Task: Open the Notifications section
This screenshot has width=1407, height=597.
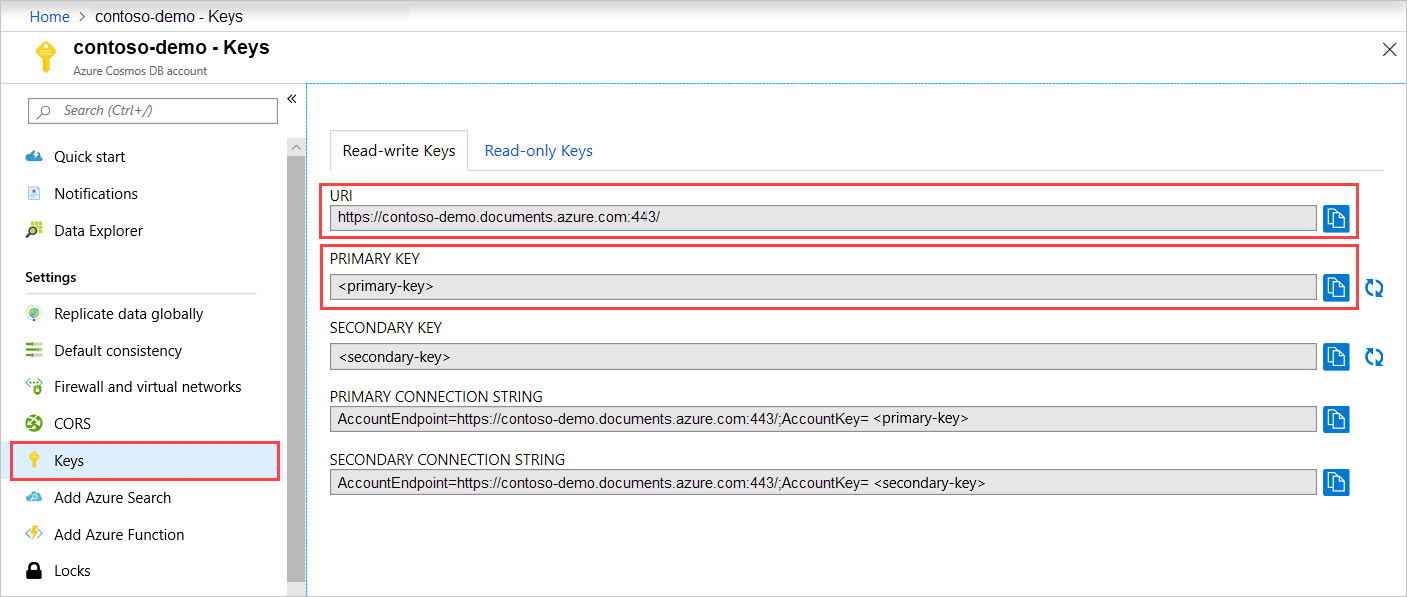Action: click(x=95, y=193)
